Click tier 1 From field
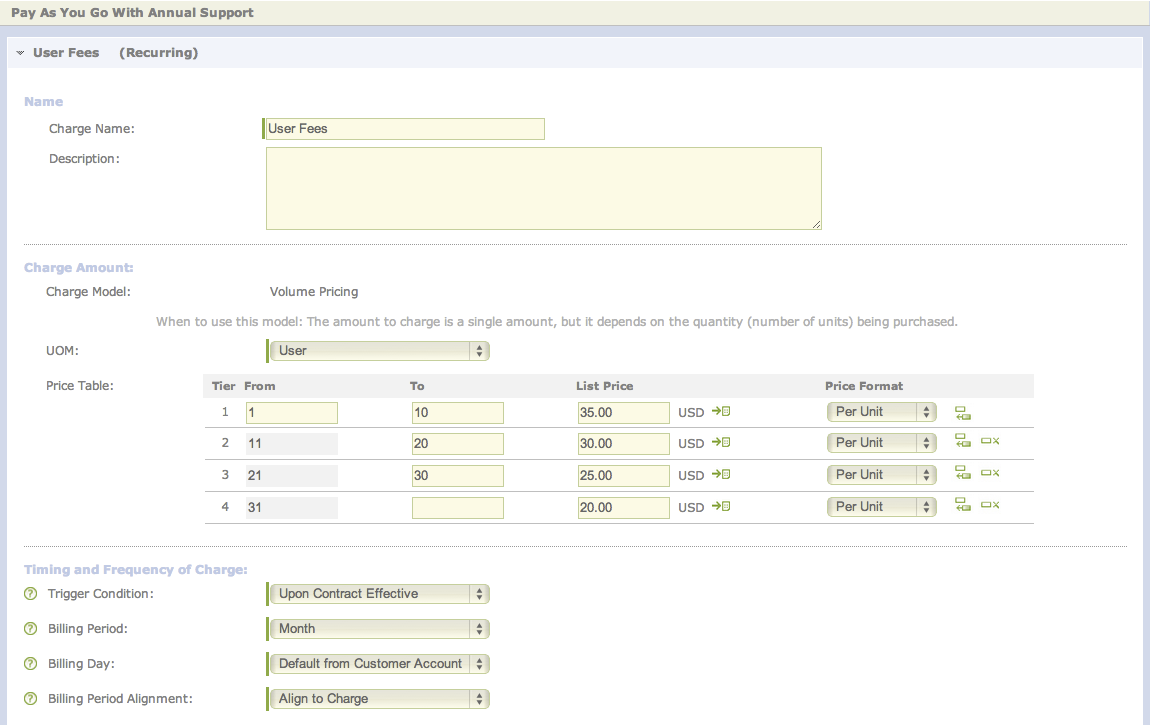1150x725 pixels. [292, 413]
